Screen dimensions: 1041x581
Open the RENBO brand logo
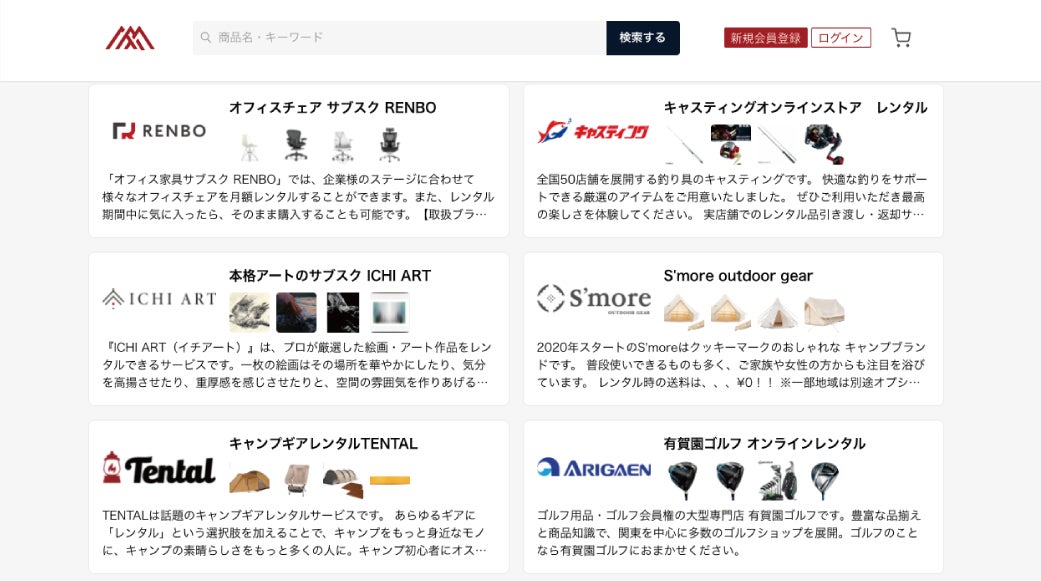[x=159, y=131]
